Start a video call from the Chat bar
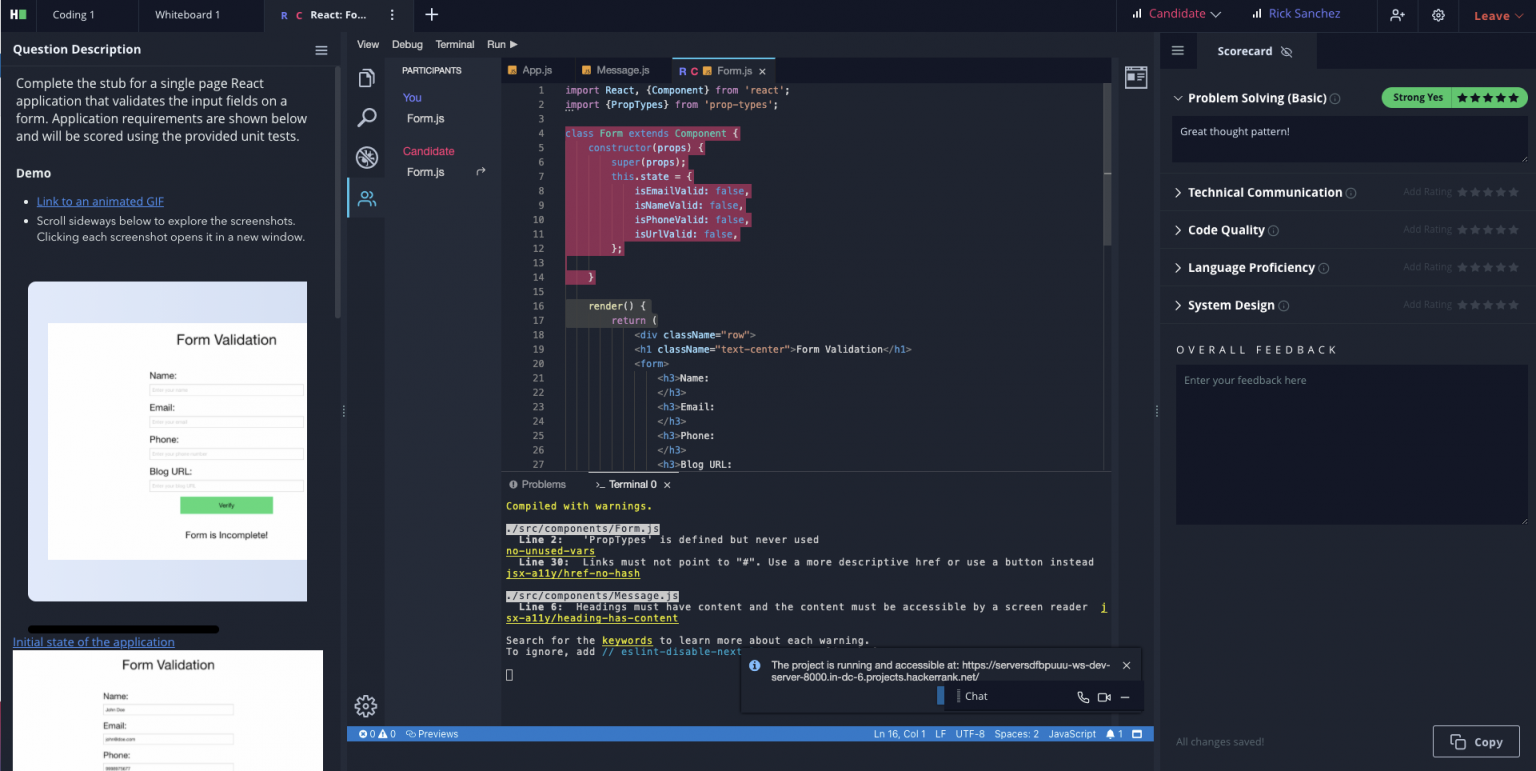 click(x=1104, y=697)
